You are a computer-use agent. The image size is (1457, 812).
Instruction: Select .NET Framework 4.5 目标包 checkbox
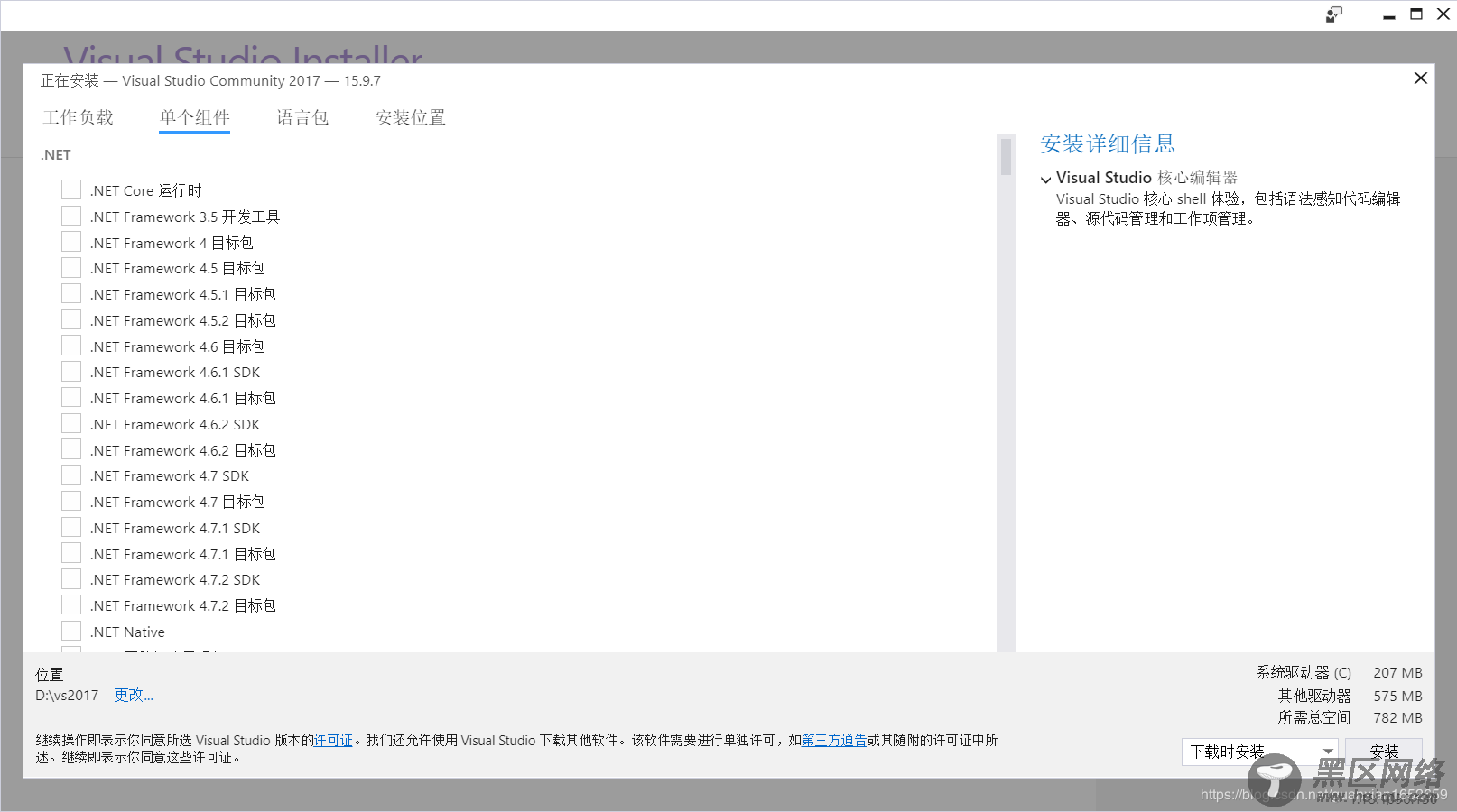[x=71, y=267]
